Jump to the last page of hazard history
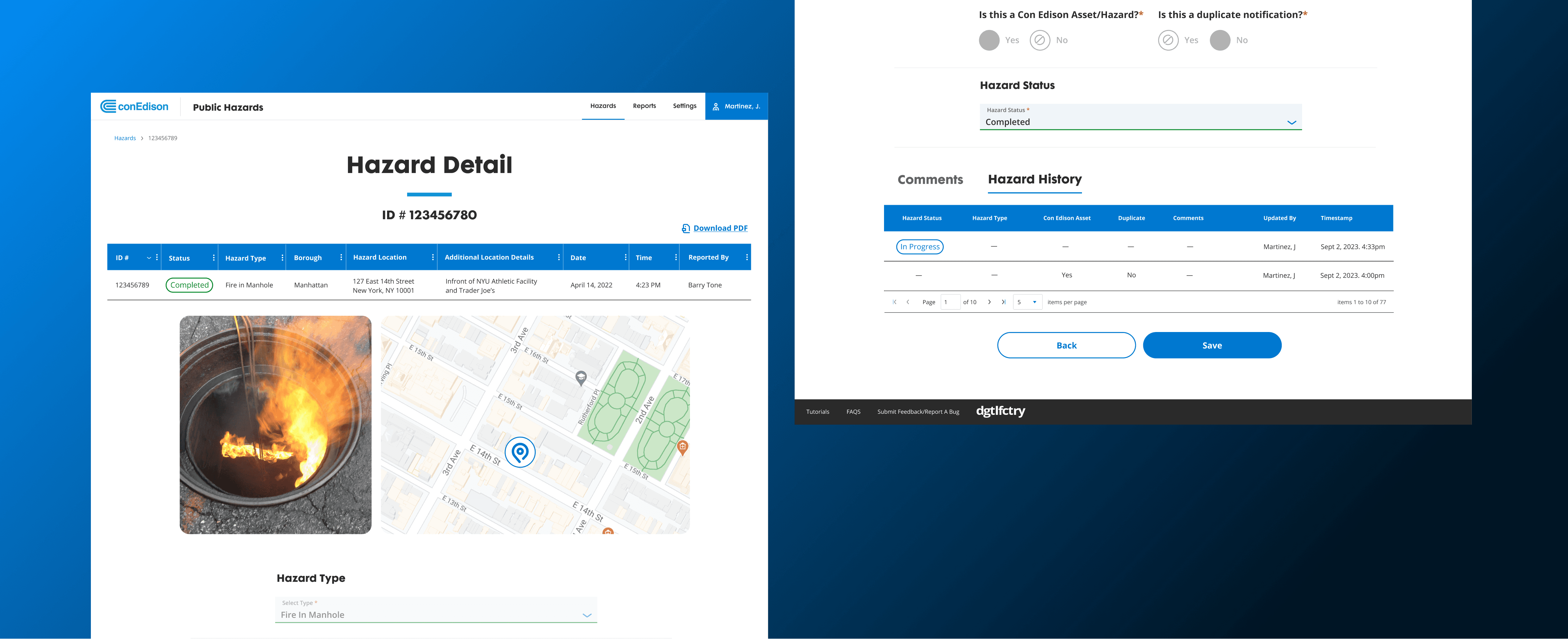Viewport: 1568px width, 639px height. (1003, 302)
